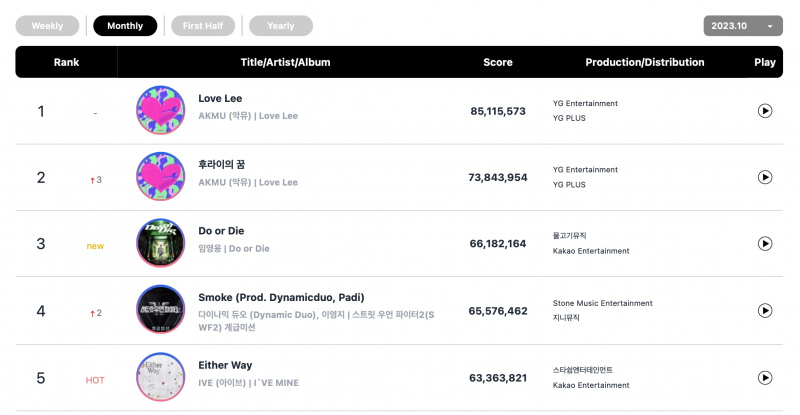Viewport: 800px width, 415px height.
Task: Open IVE (아이브) artist link
Action: (x=222, y=383)
